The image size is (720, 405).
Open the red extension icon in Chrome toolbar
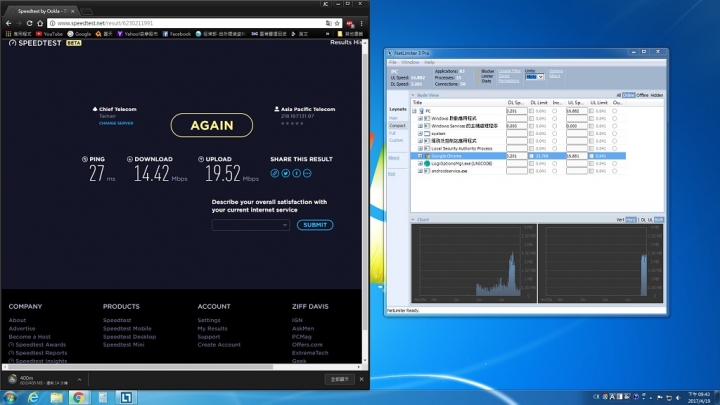click(350, 23)
